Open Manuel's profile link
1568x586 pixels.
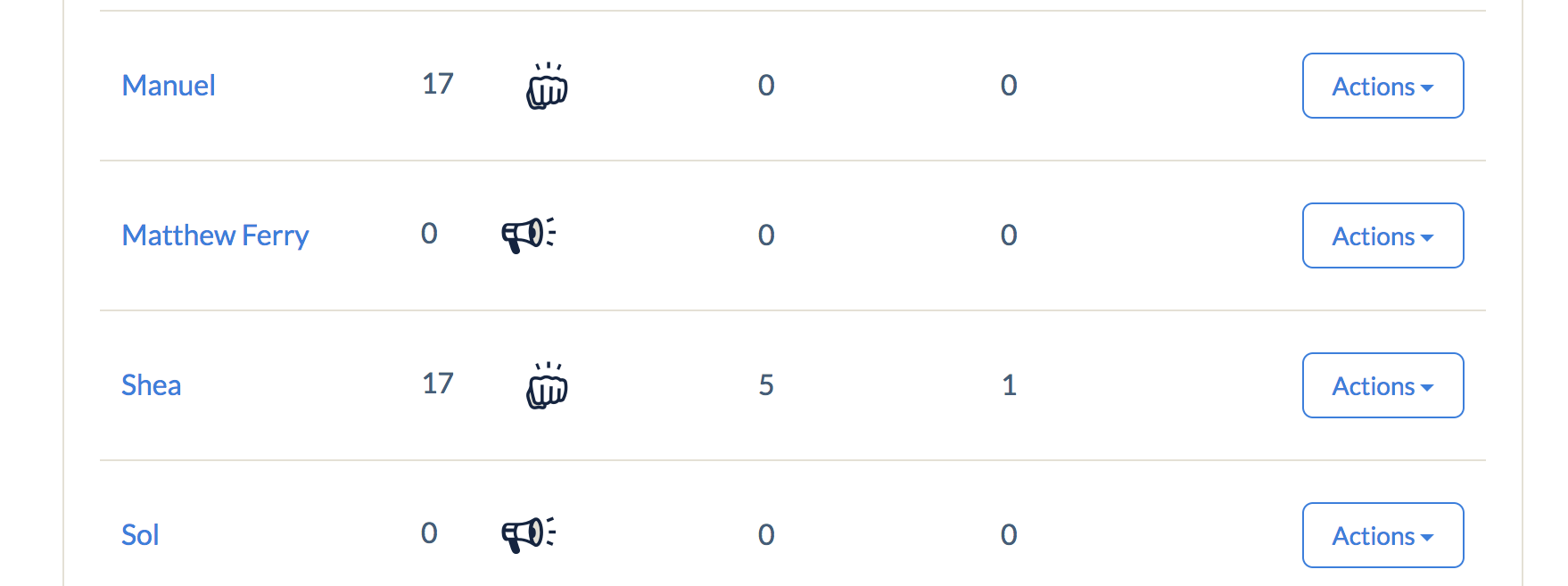[x=169, y=86]
